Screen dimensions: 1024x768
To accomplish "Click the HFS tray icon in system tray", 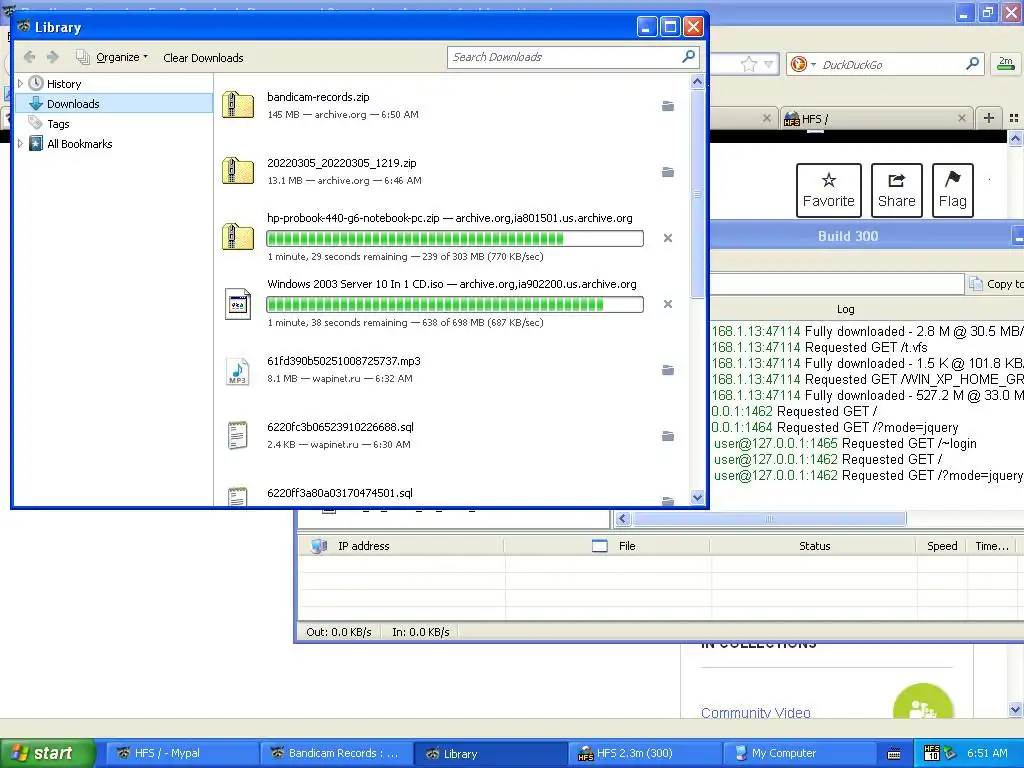I will coord(932,753).
